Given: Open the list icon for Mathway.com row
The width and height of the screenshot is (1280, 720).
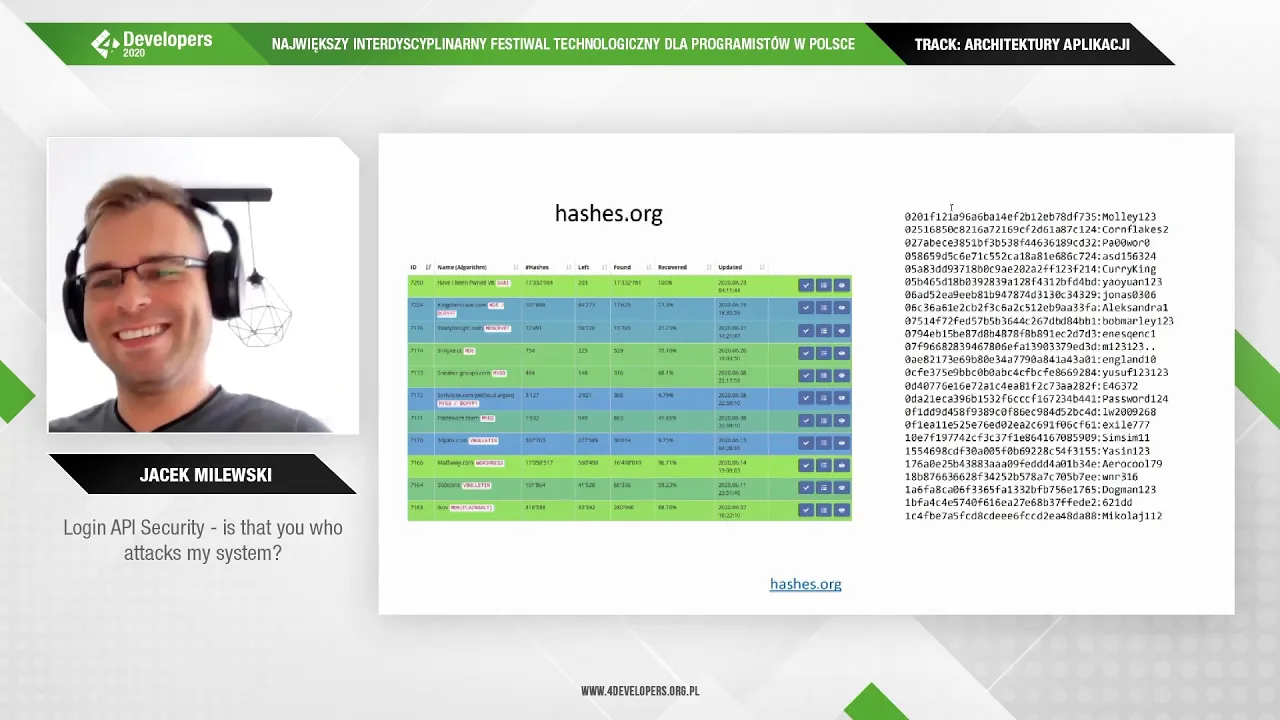Looking at the screenshot, I should (x=824, y=465).
